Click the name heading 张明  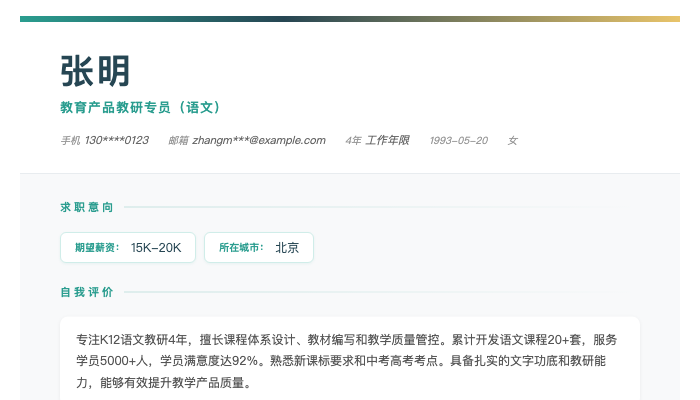[x=95, y=71]
